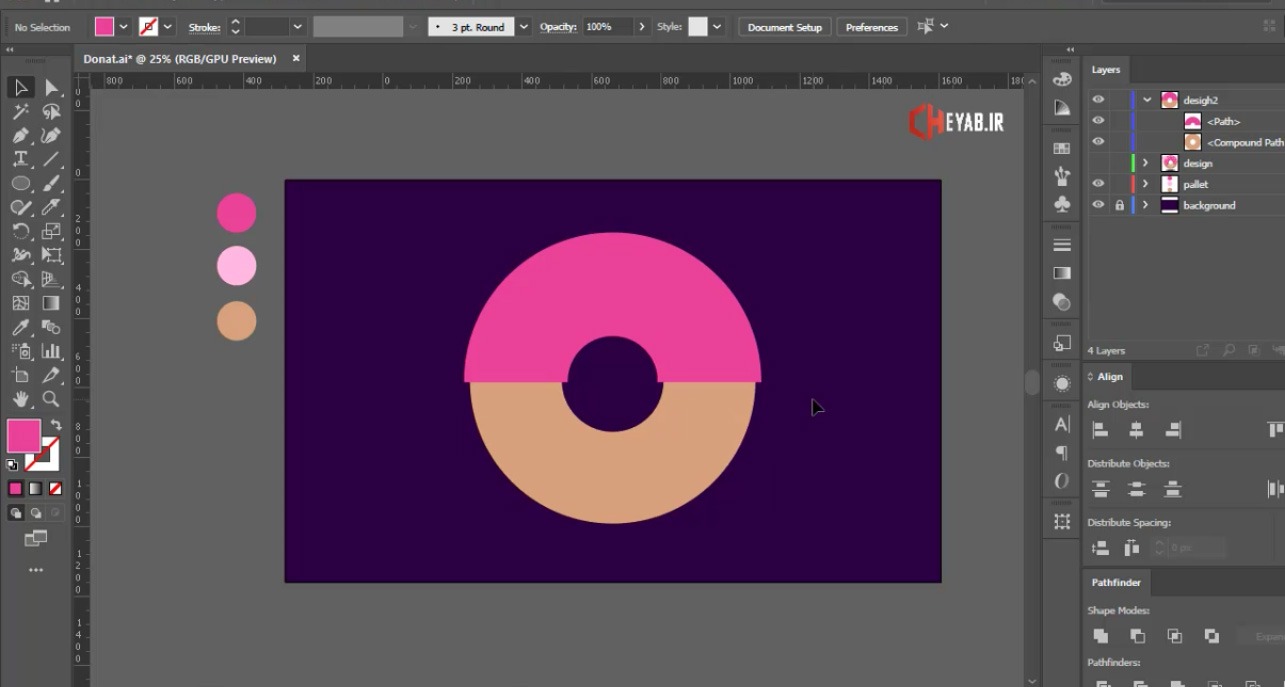Select the Direct Selection tool
The width and height of the screenshot is (1285, 687).
[51, 88]
